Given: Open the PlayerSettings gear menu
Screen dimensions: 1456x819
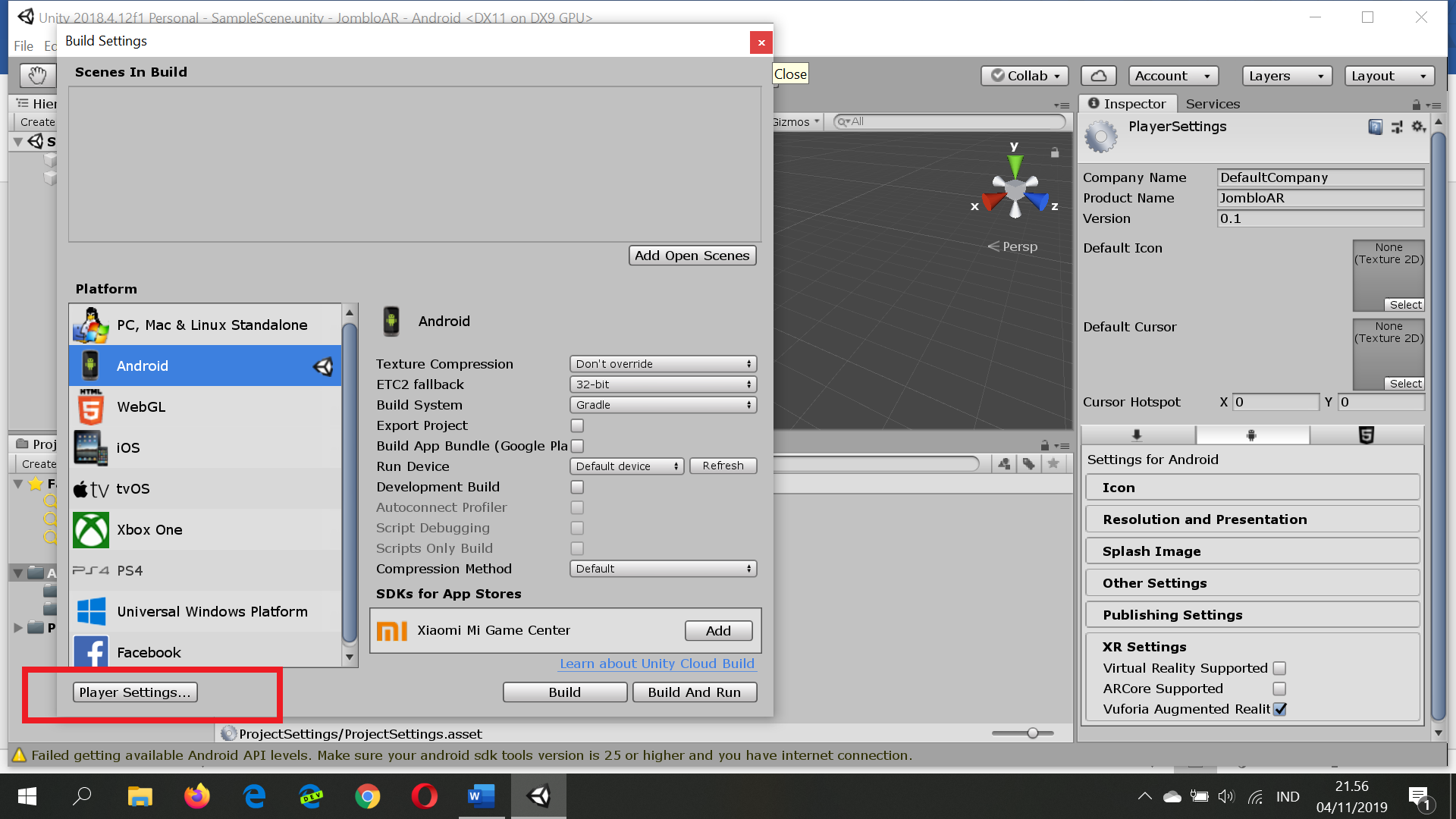Looking at the screenshot, I should click(1418, 127).
